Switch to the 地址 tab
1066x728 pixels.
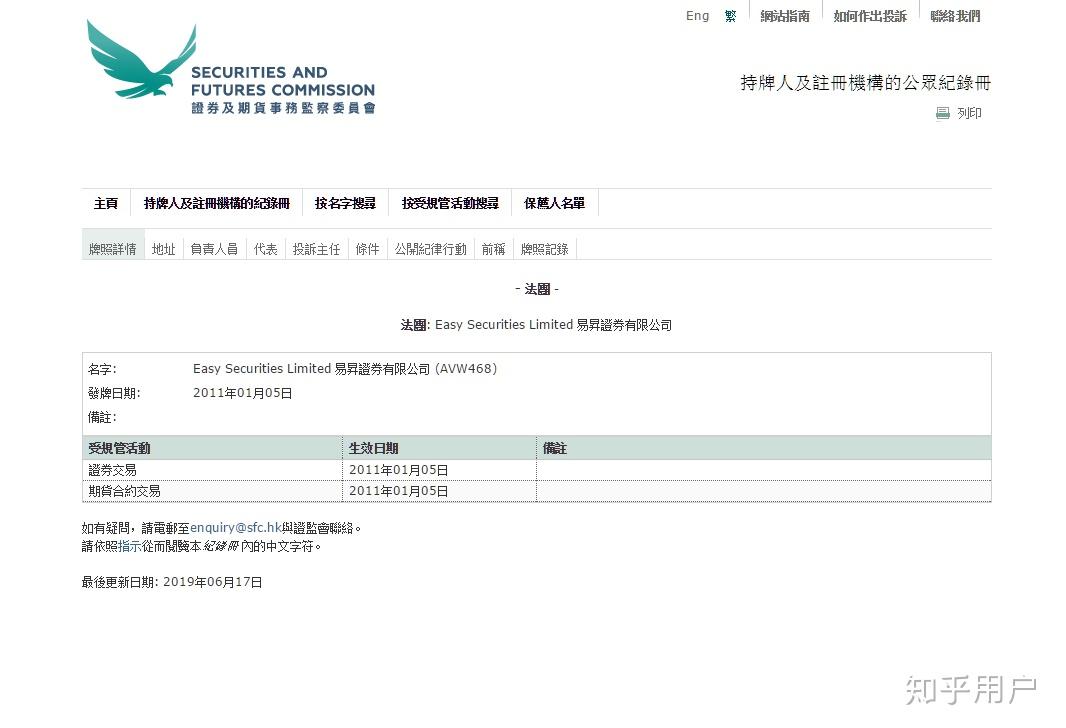pos(164,249)
